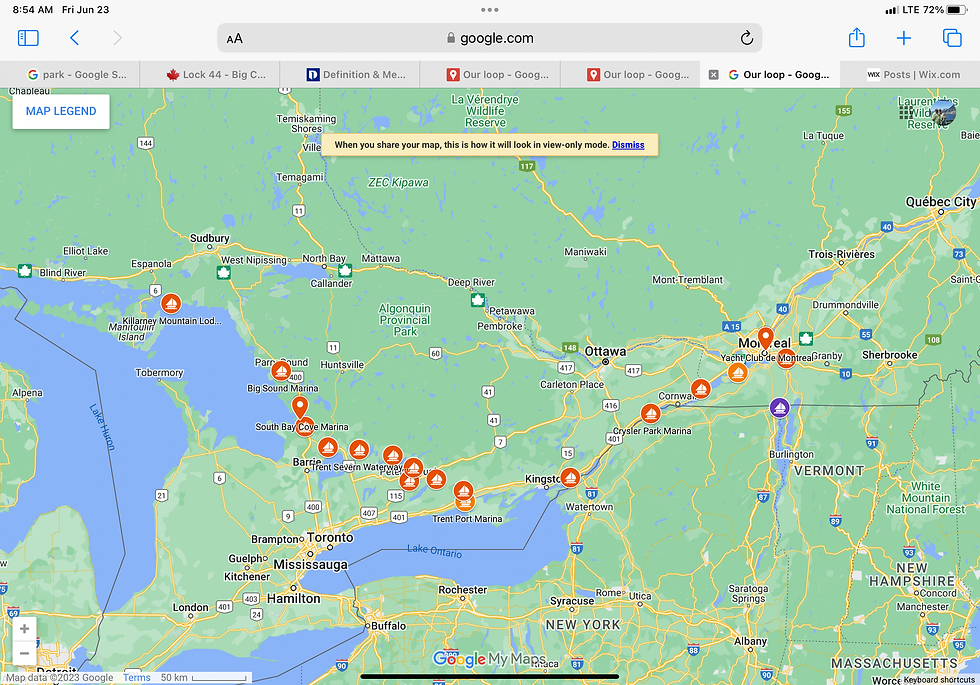The height and width of the screenshot is (685, 980).
Task: Click the Sudbury label
Action: click(x=209, y=238)
